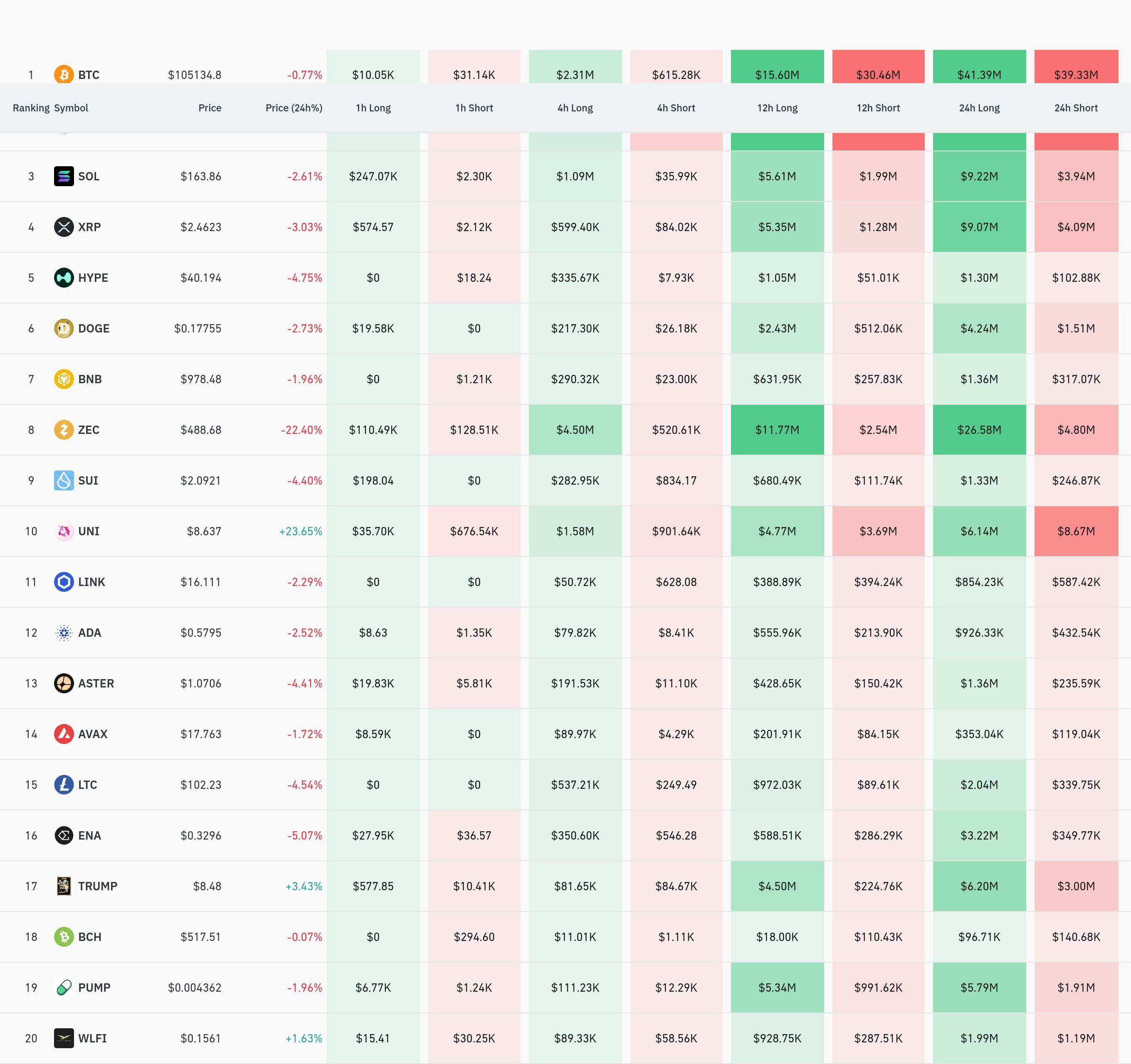Sort table by Ranking header
Viewport: 1131px width, 1064px height.
pyautogui.click(x=31, y=108)
